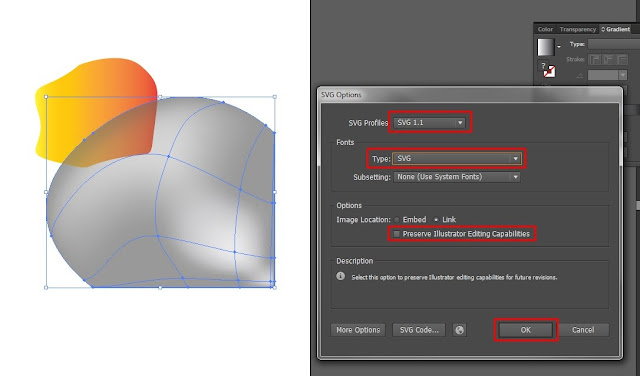Open the Fonts Type dropdown
Viewport: 640px width, 376px height.
coord(457,158)
